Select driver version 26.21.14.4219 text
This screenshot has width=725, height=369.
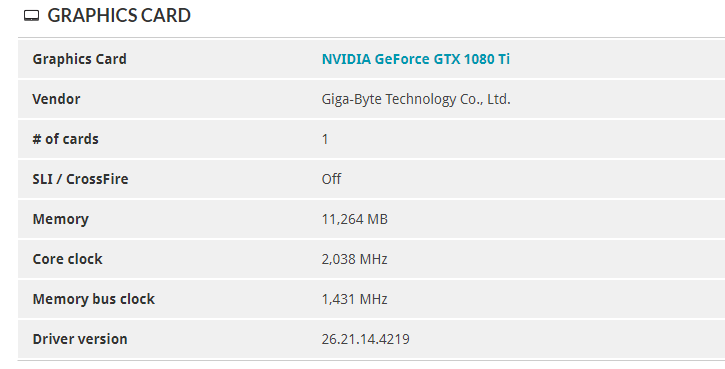click(365, 339)
